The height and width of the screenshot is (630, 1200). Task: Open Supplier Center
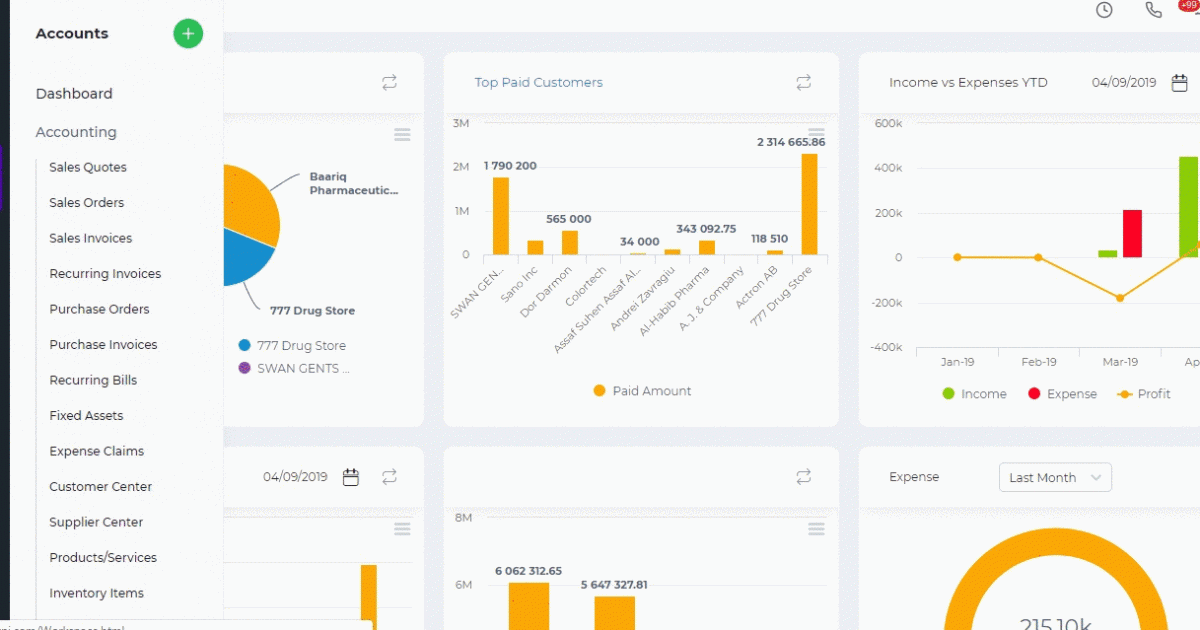96,522
